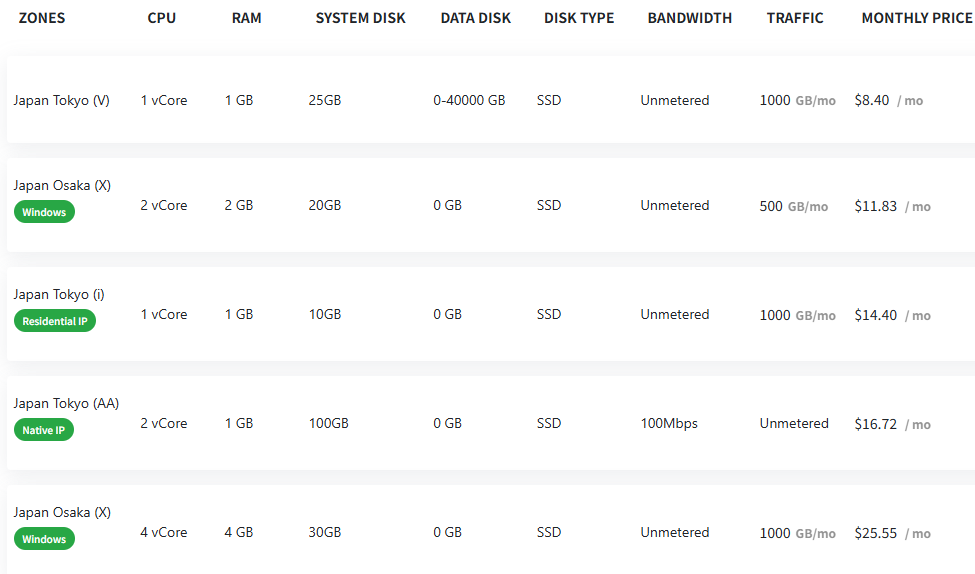975x574 pixels.
Task: Click the MONTHLY PRICE column header
Action: [x=916, y=18]
